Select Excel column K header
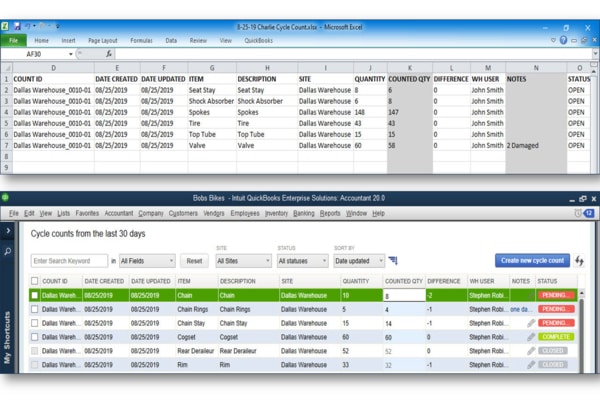Image resolution: width=600 pixels, height=400 pixels. [410, 68]
